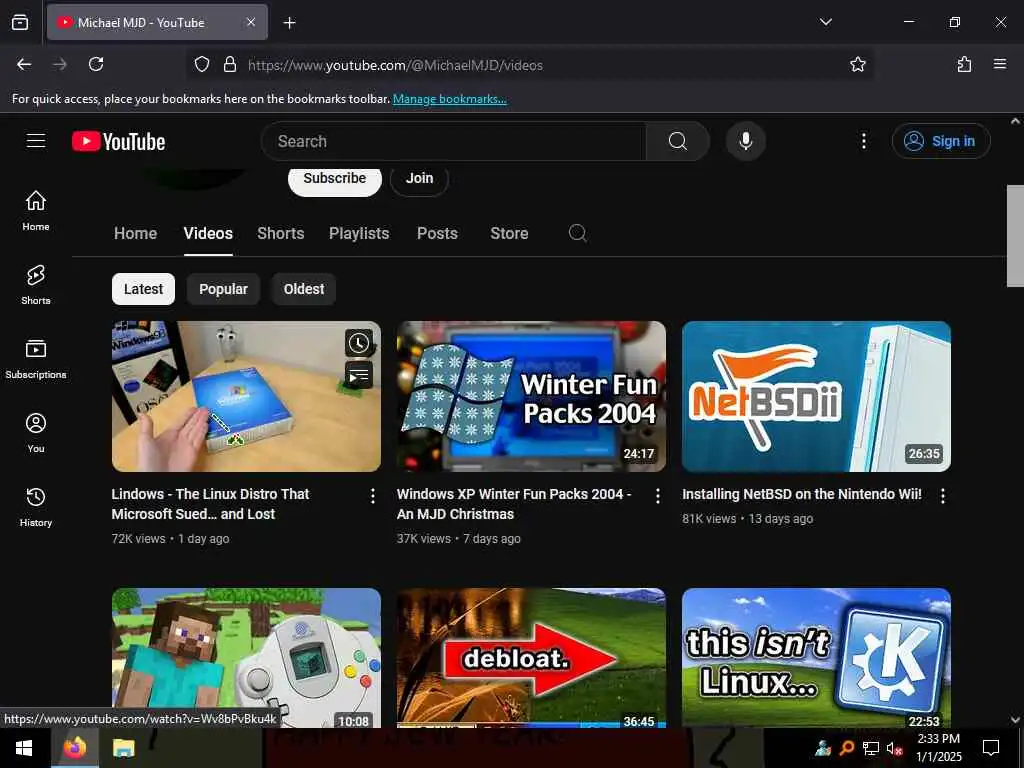The image size is (1024, 768).
Task: Open options menu for Lindows video
Action: click(372, 496)
